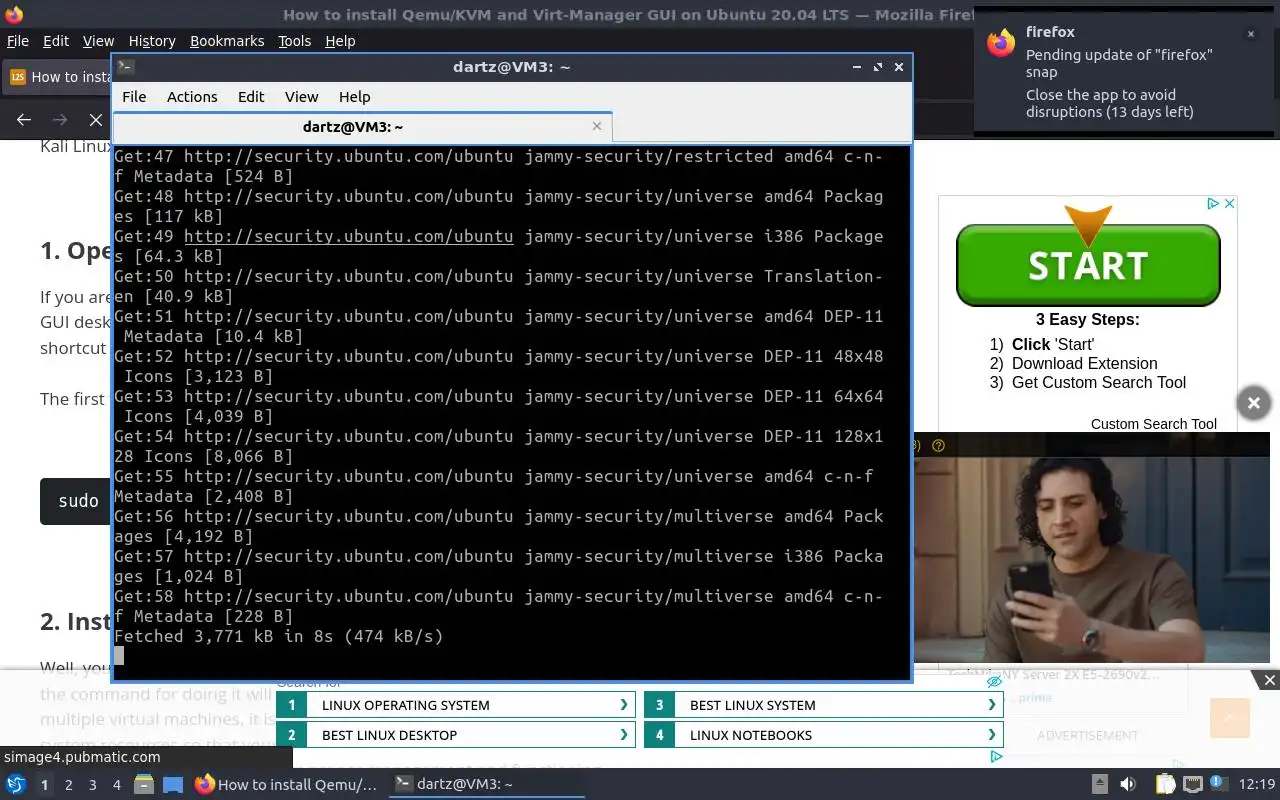
Task: Dismiss the firefox snap update notification
Action: (1250, 34)
